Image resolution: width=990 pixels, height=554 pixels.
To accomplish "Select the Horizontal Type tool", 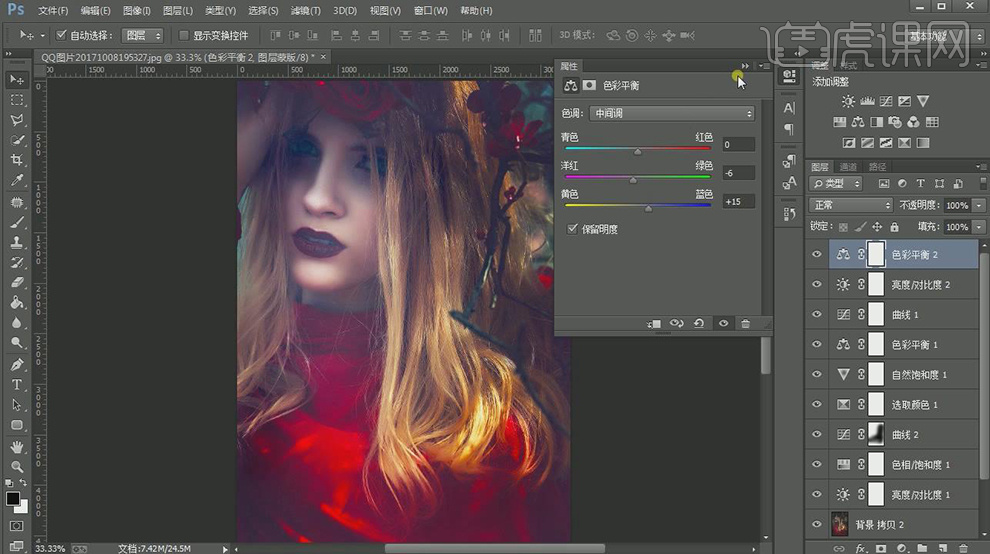I will tap(17, 385).
